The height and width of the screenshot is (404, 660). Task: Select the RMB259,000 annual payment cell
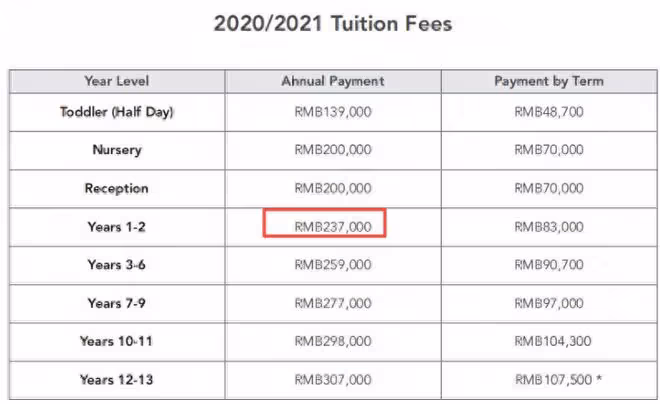point(333,265)
